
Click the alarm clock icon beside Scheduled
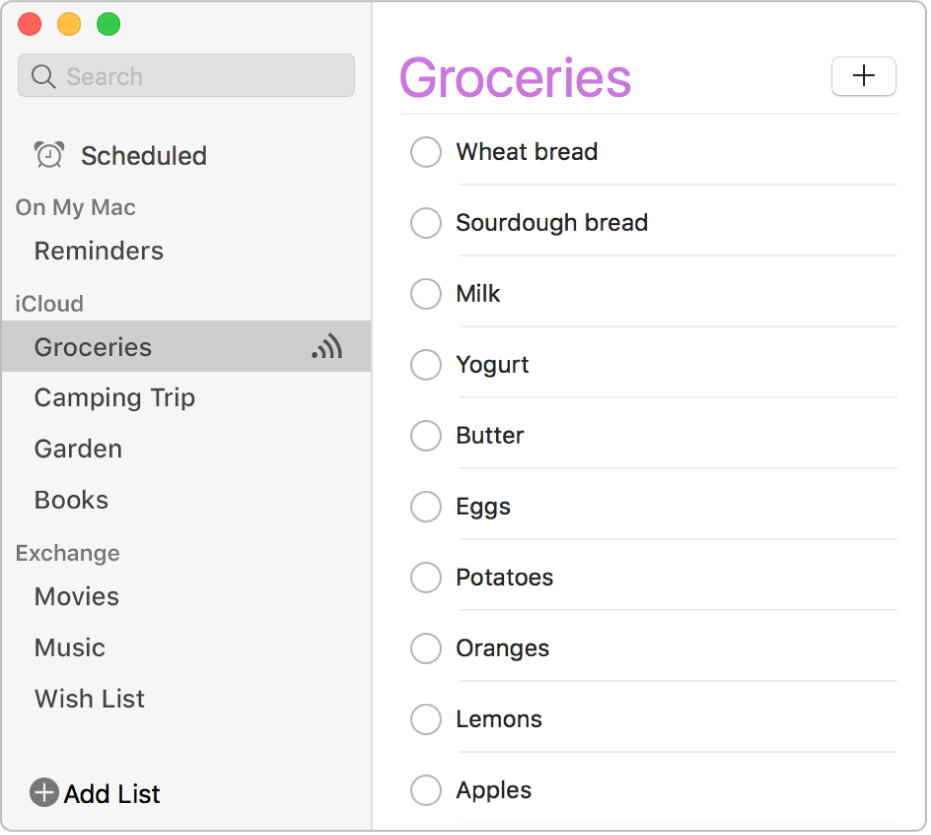47,155
